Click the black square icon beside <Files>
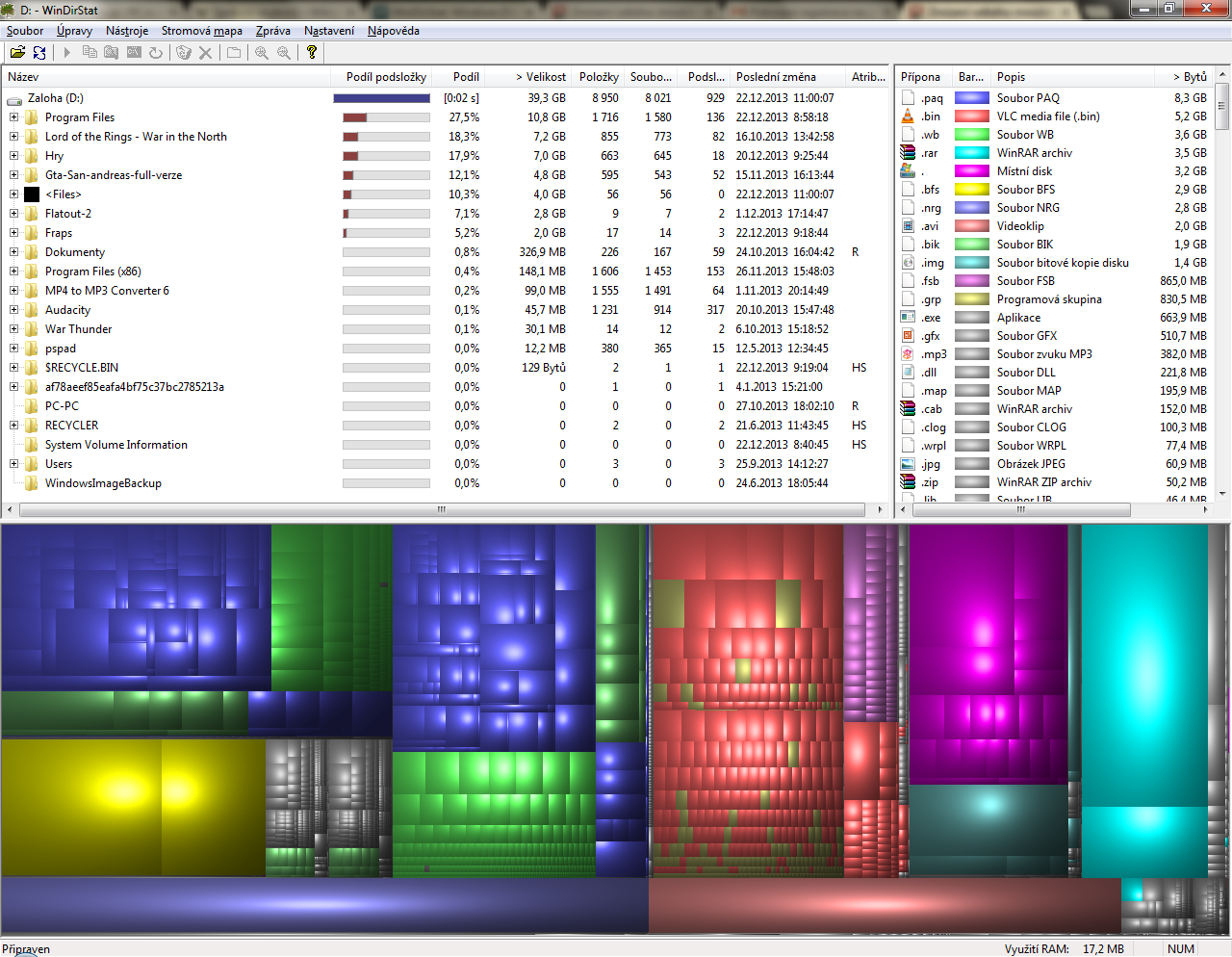This screenshot has height=957, width=1232. pyautogui.click(x=32, y=194)
